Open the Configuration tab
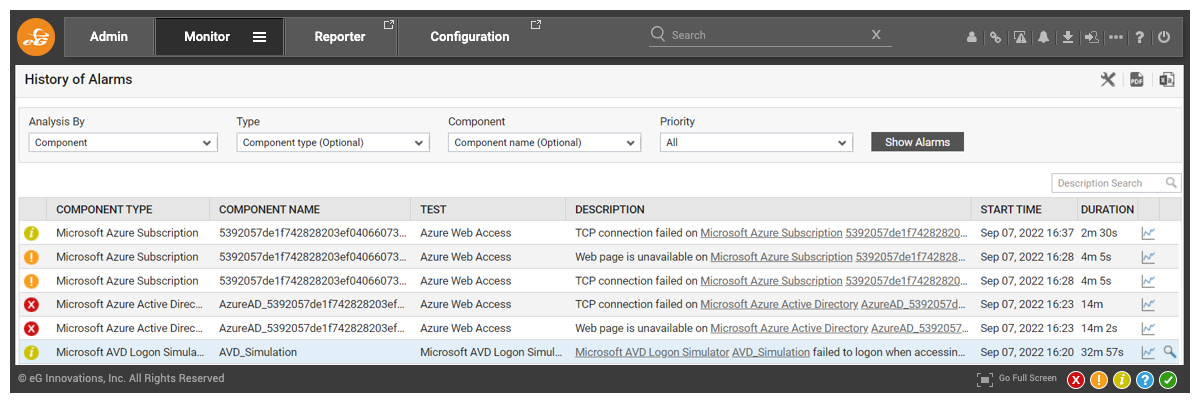Viewport: 1200px width, 403px height. (x=470, y=37)
